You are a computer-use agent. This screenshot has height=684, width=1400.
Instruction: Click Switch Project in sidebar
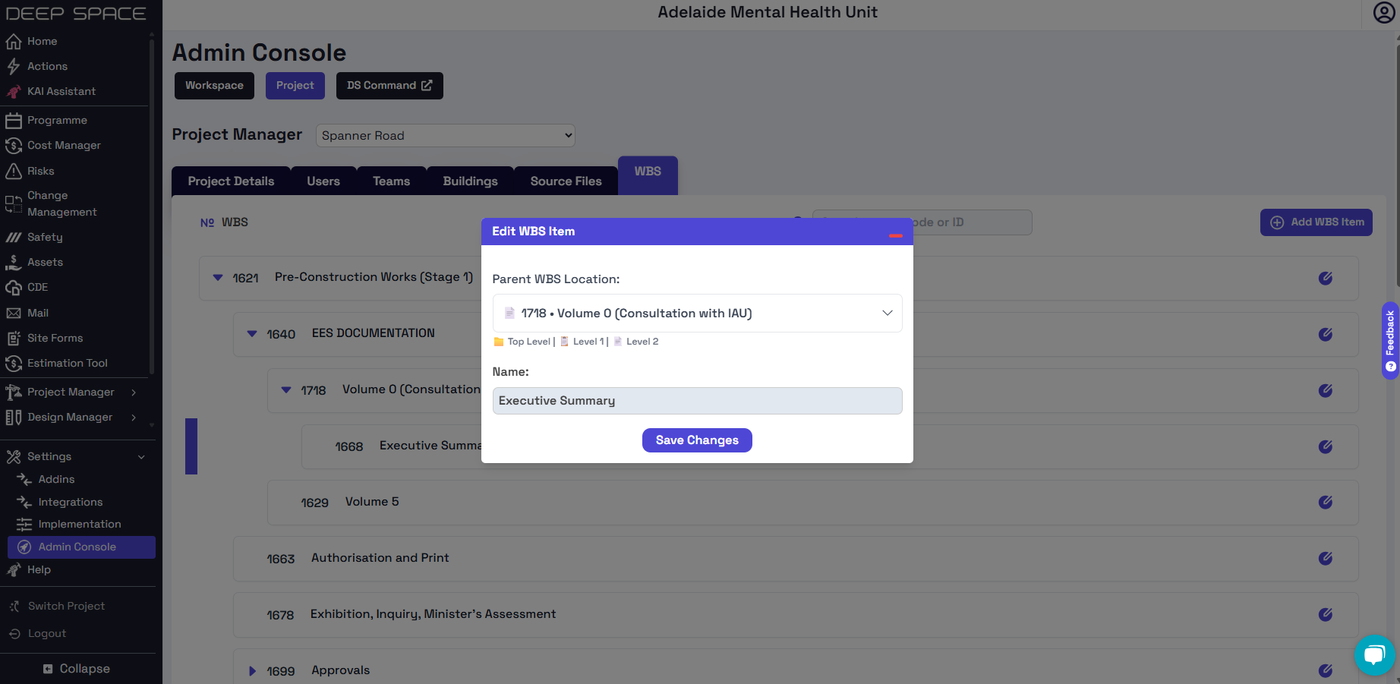57,606
